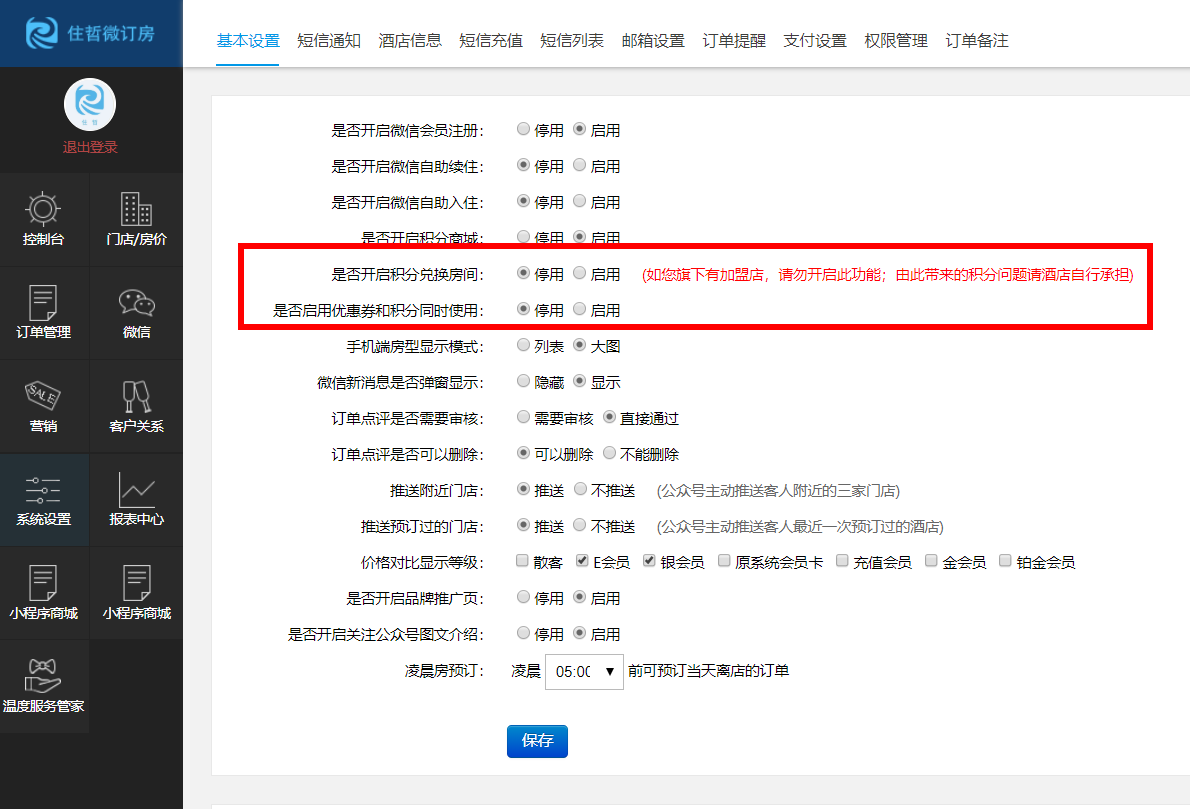The width and height of the screenshot is (1190, 809).
Task: Click the 退出登录 link
Action: click(x=90, y=147)
